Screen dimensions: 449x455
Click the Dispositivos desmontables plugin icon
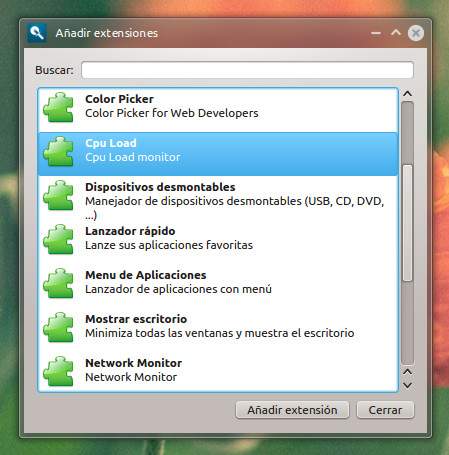(58, 195)
